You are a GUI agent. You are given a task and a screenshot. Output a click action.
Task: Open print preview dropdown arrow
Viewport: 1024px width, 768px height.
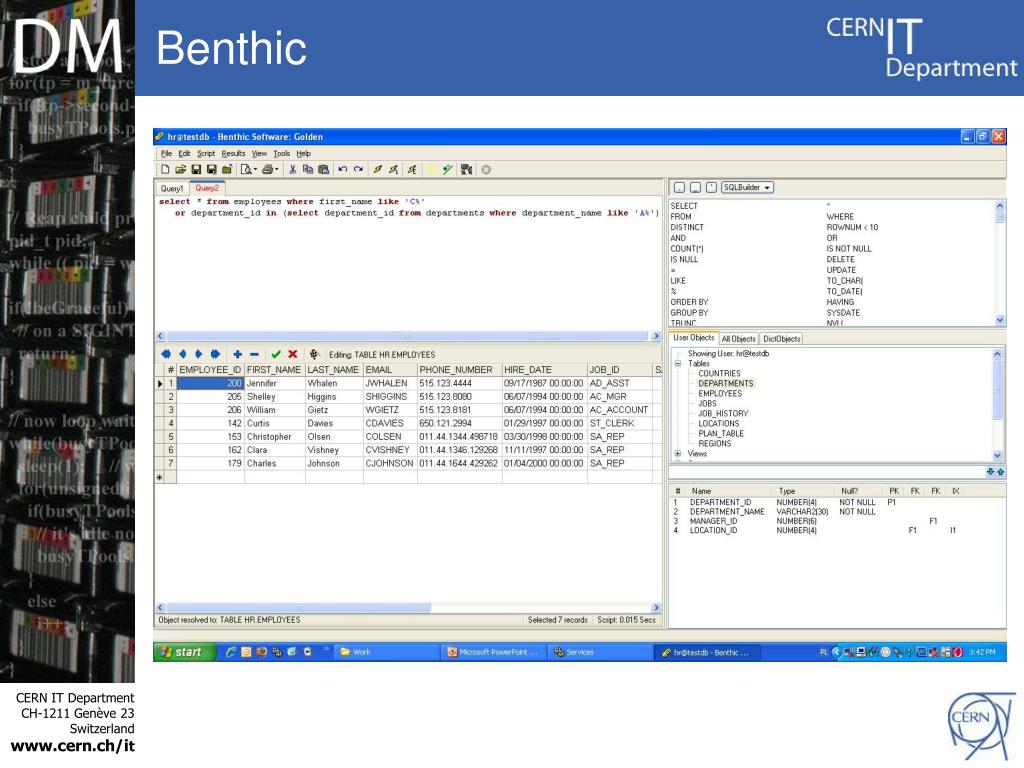(255, 170)
